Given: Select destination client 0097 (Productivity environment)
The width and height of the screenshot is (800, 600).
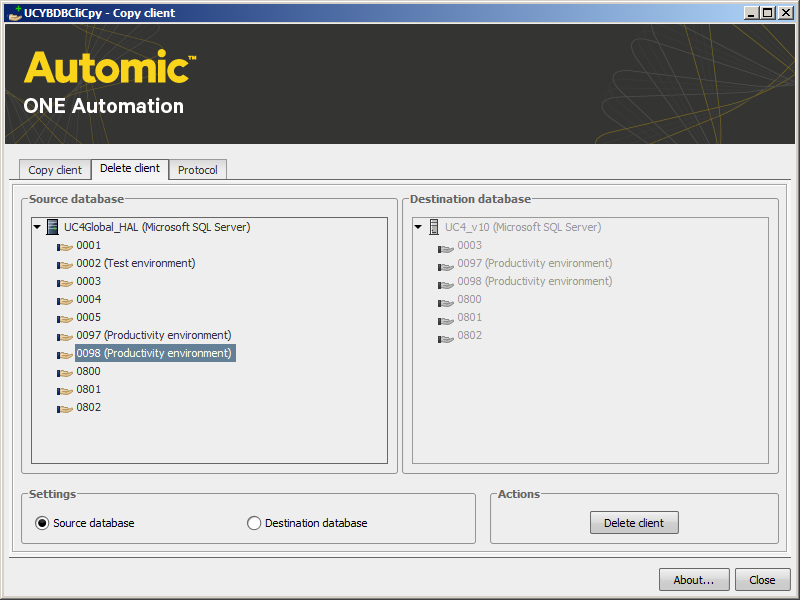Looking at the screenshot, I should pos(535,263).
